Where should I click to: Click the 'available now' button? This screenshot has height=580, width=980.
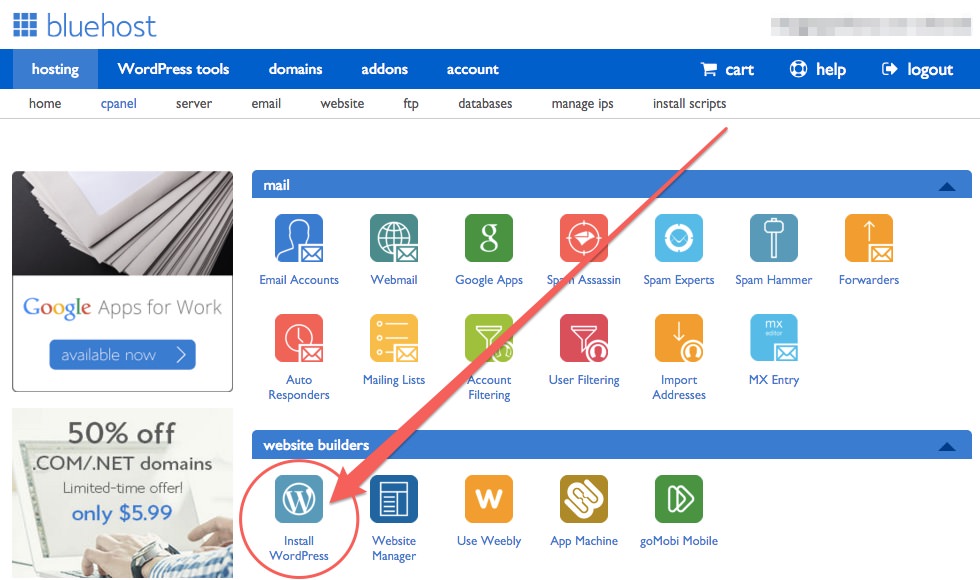pyautogui.click(x=122, y=354)
